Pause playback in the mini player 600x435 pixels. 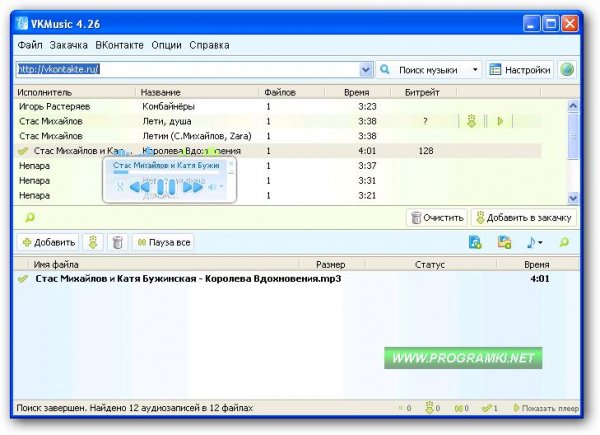point(166,187)
